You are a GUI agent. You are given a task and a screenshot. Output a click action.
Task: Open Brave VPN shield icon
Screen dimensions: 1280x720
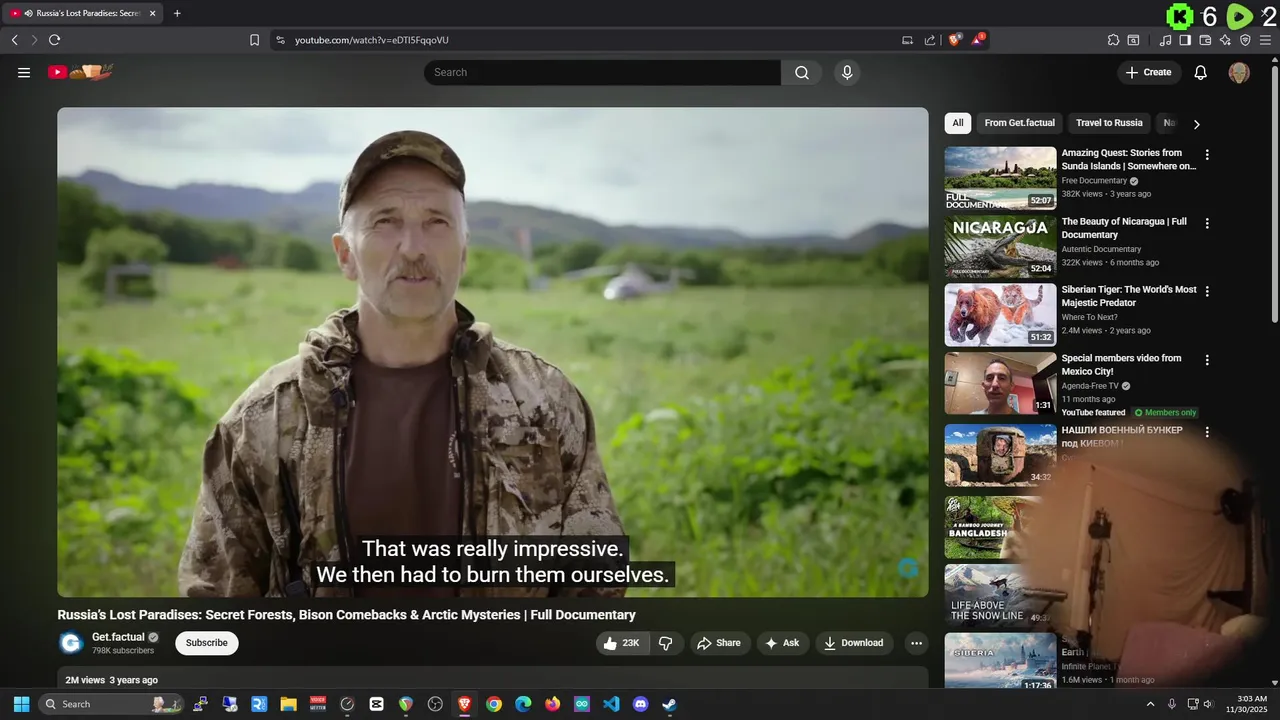(x=1245, y=40)
